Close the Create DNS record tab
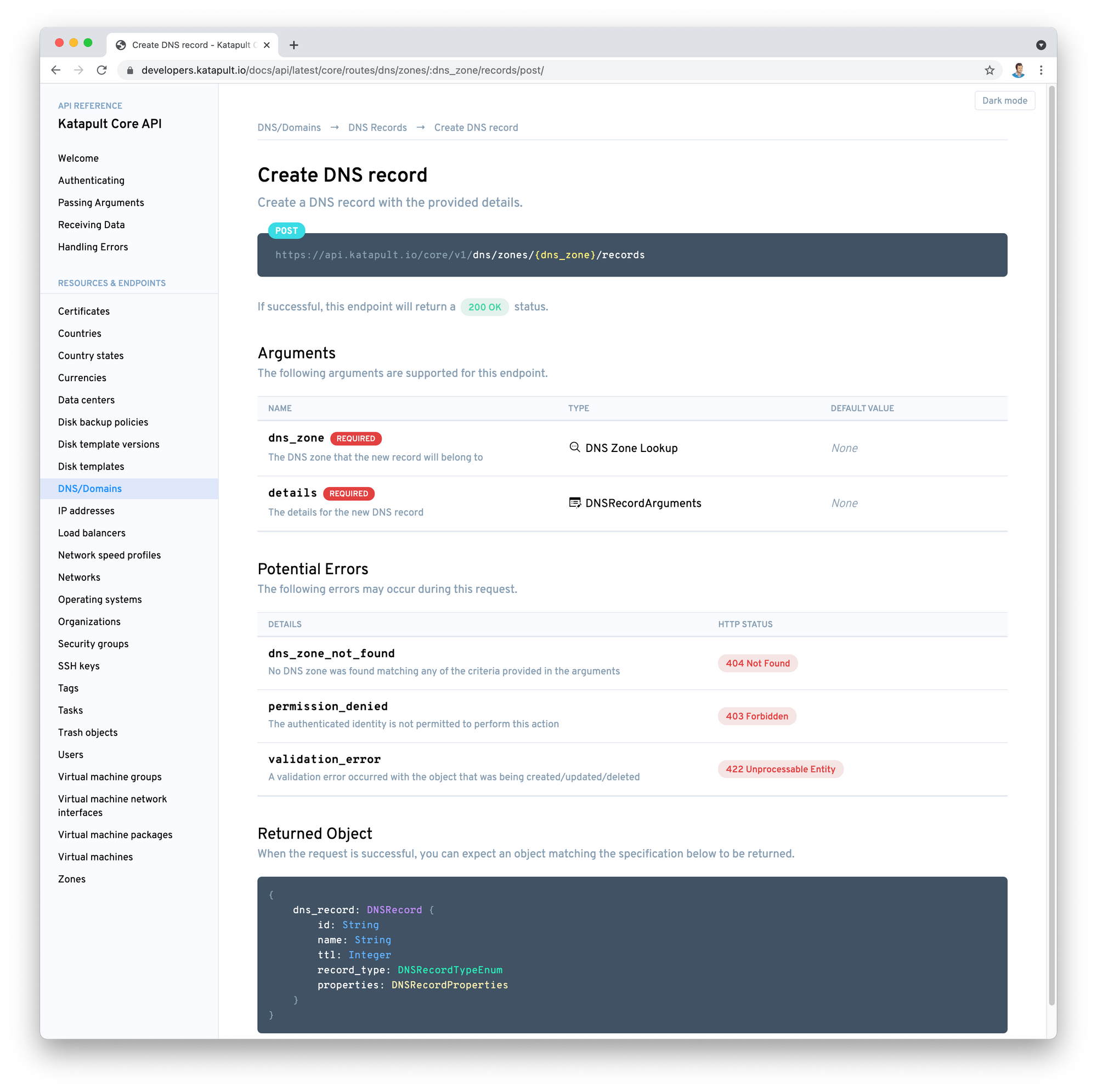Viewport: 1097px width, 1092px height. click(267, 45)
